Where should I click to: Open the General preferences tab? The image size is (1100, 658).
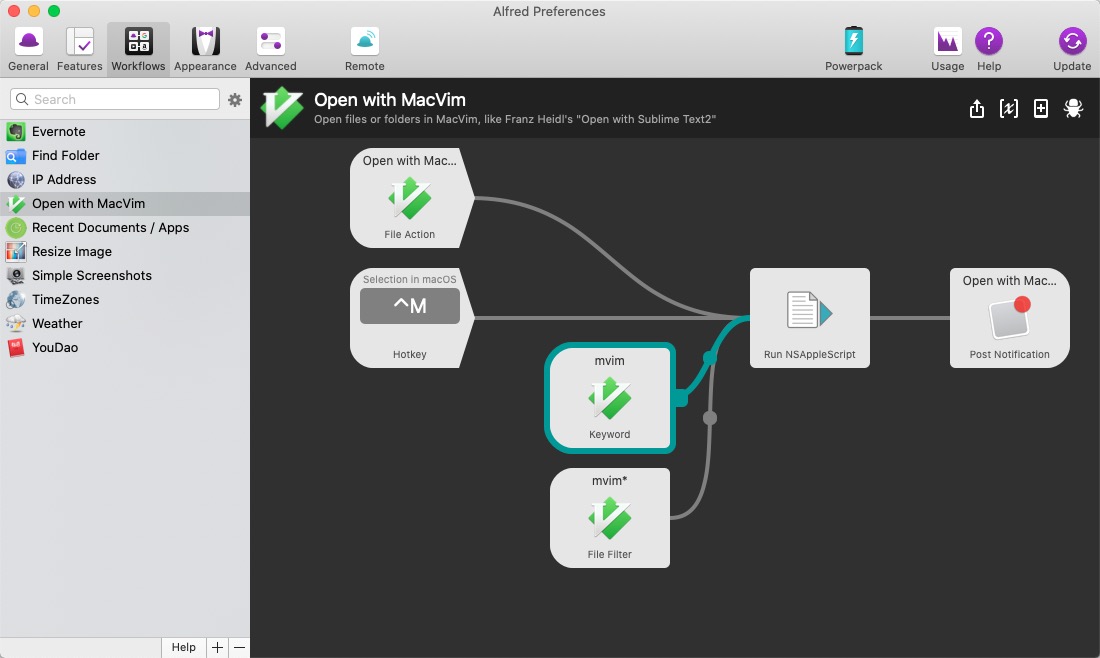(x=28, y=49)
